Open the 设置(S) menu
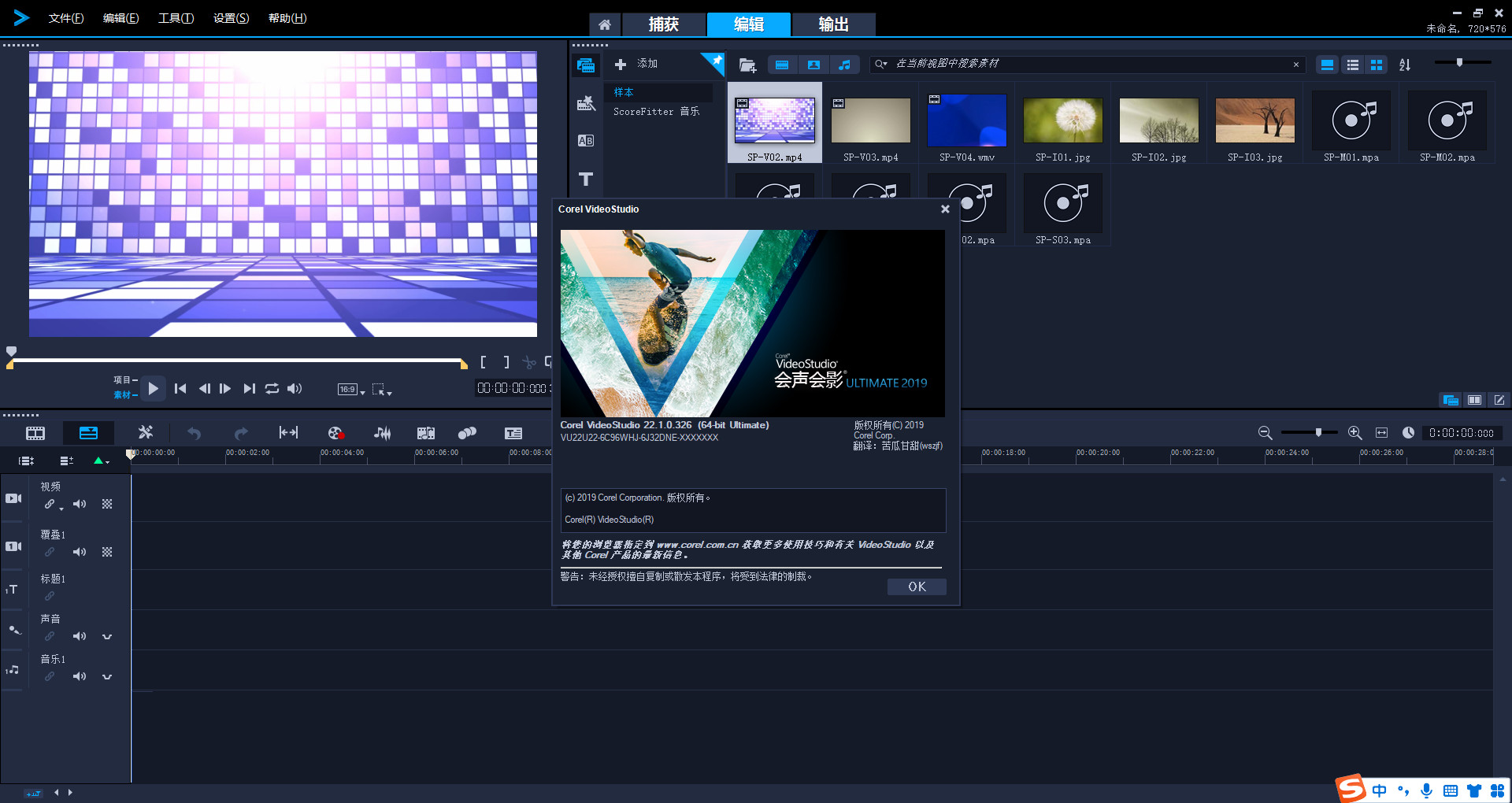1512x803 pixels. click(231, 18)
